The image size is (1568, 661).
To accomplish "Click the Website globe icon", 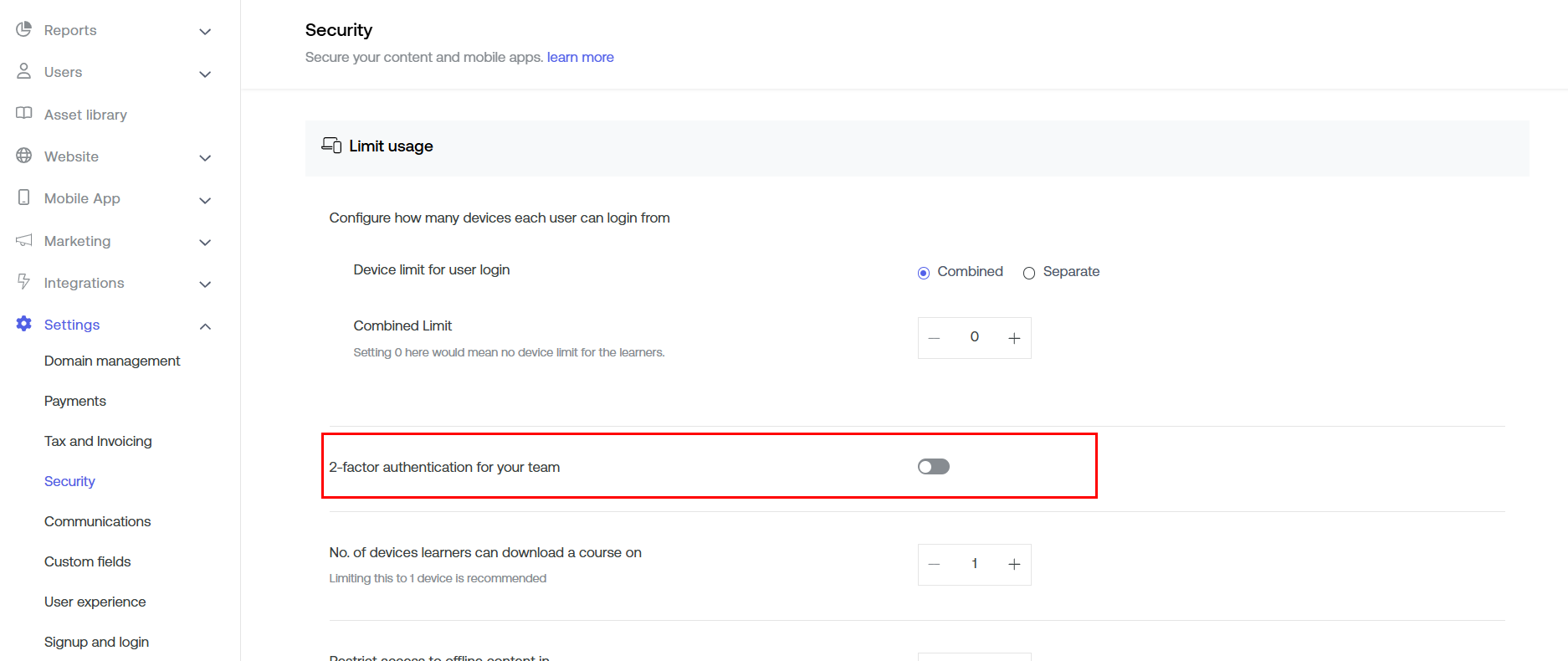I will point(23,156).
